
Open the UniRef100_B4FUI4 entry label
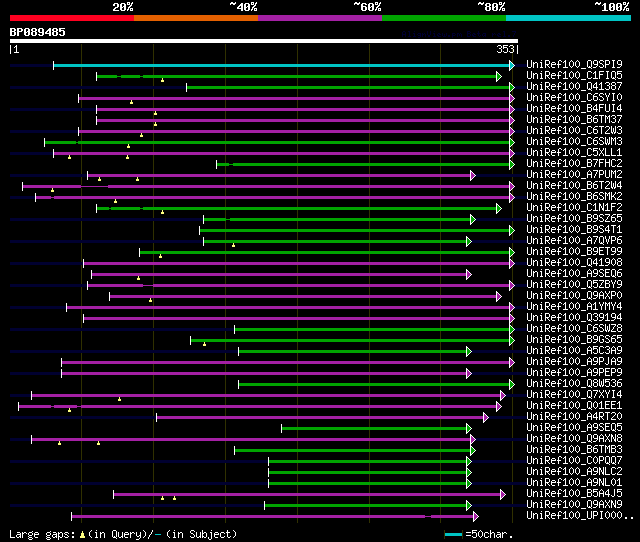click(x=574, y=109)
